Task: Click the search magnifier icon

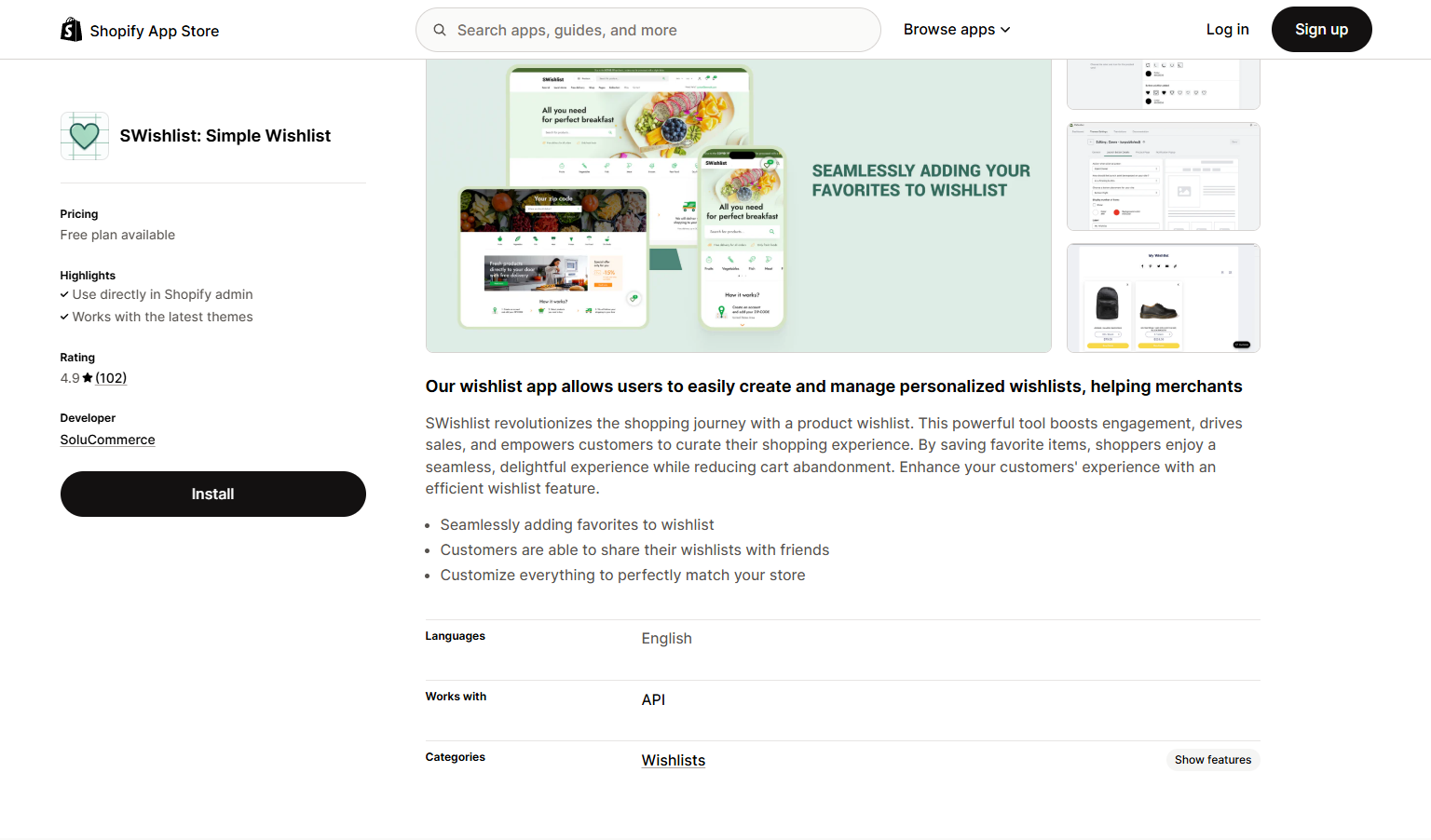Action: [x=440, y=30]
